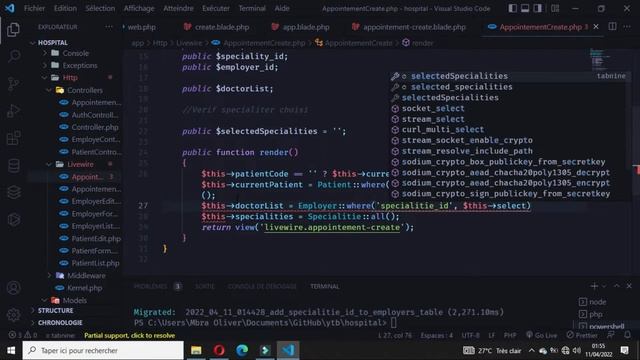
Task: Open the Accounts icon in activity bar
Action: (13, 288)
